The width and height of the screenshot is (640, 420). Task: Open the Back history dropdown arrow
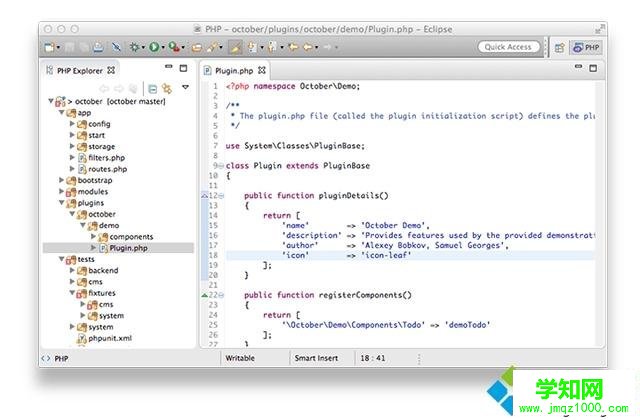pos(317,48)
